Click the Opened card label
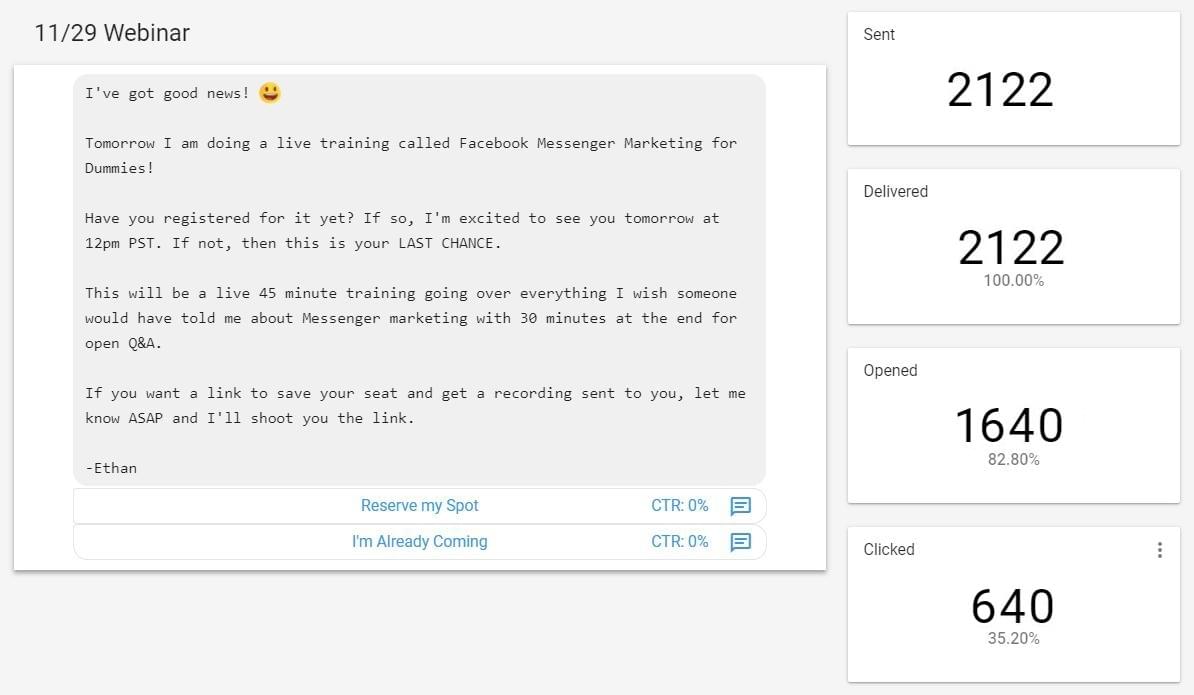1194x695 pixels. click(x=890, y=371)
